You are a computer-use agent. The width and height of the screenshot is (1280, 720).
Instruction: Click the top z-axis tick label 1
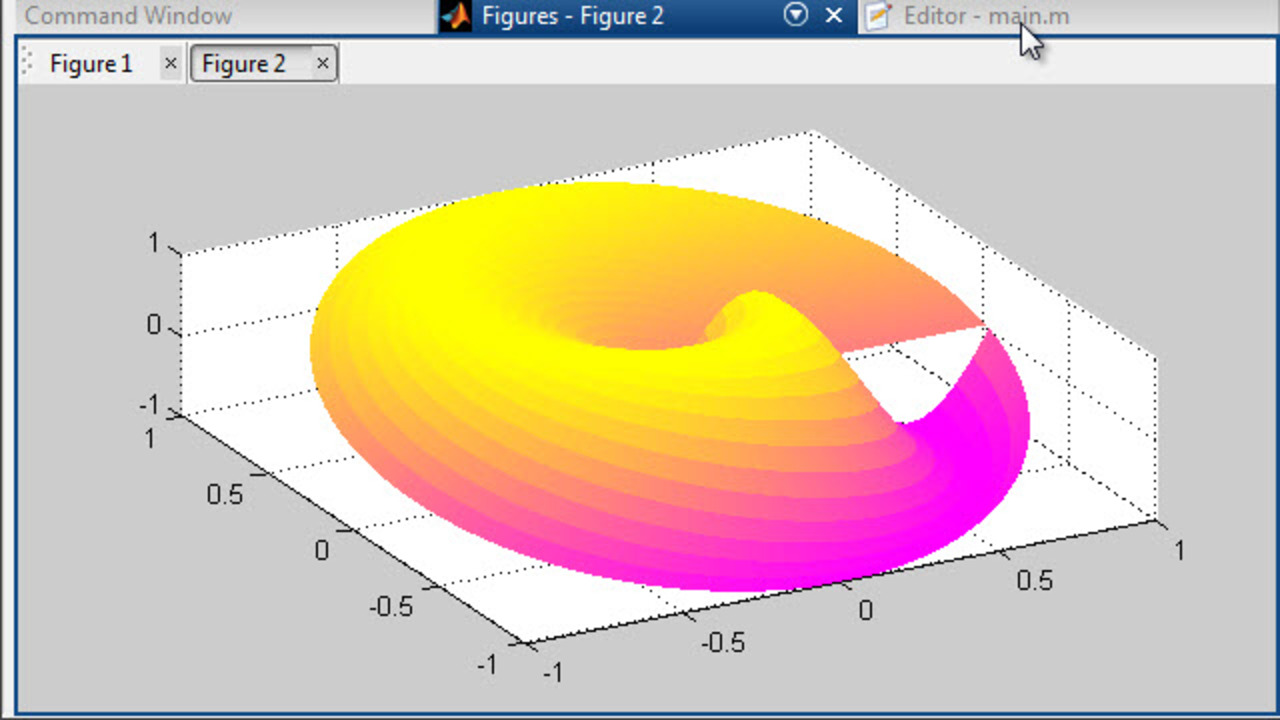tap(154, 243)
